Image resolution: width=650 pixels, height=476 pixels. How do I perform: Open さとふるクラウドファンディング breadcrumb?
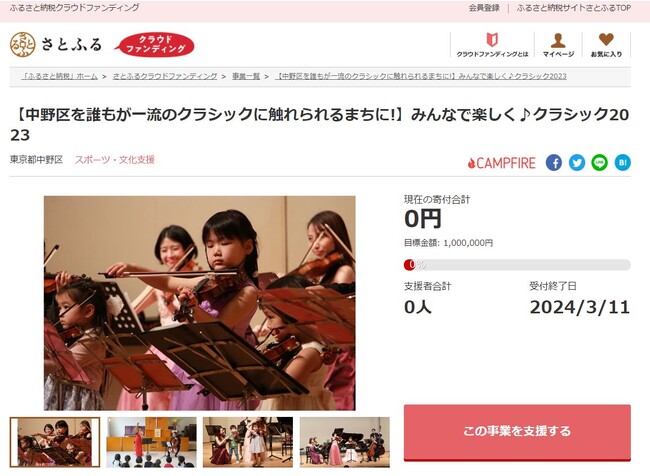coord(165,76)
